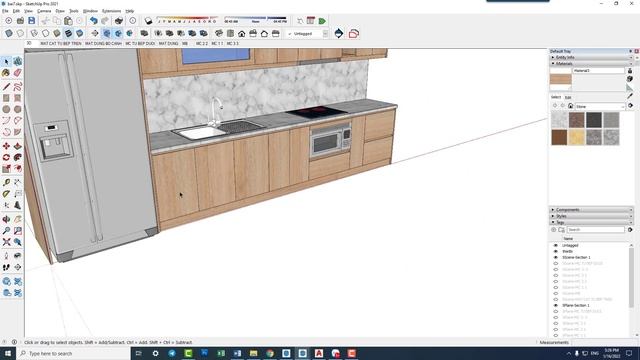Pick the dark charcoal stone material
The image size is (640, 360).
pos(594,120)
